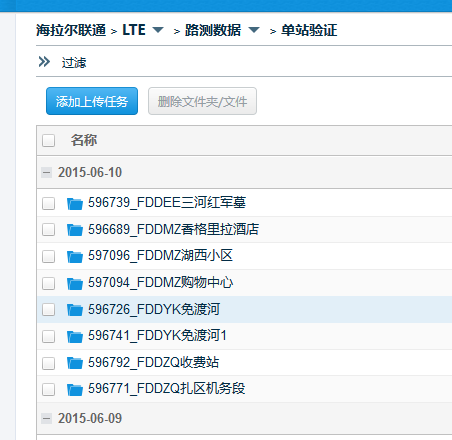Viewport: 452px width, 440px height.
Task: Go to 海拉尔联通 in the breadcrumb
Action: tap(71, 30)
